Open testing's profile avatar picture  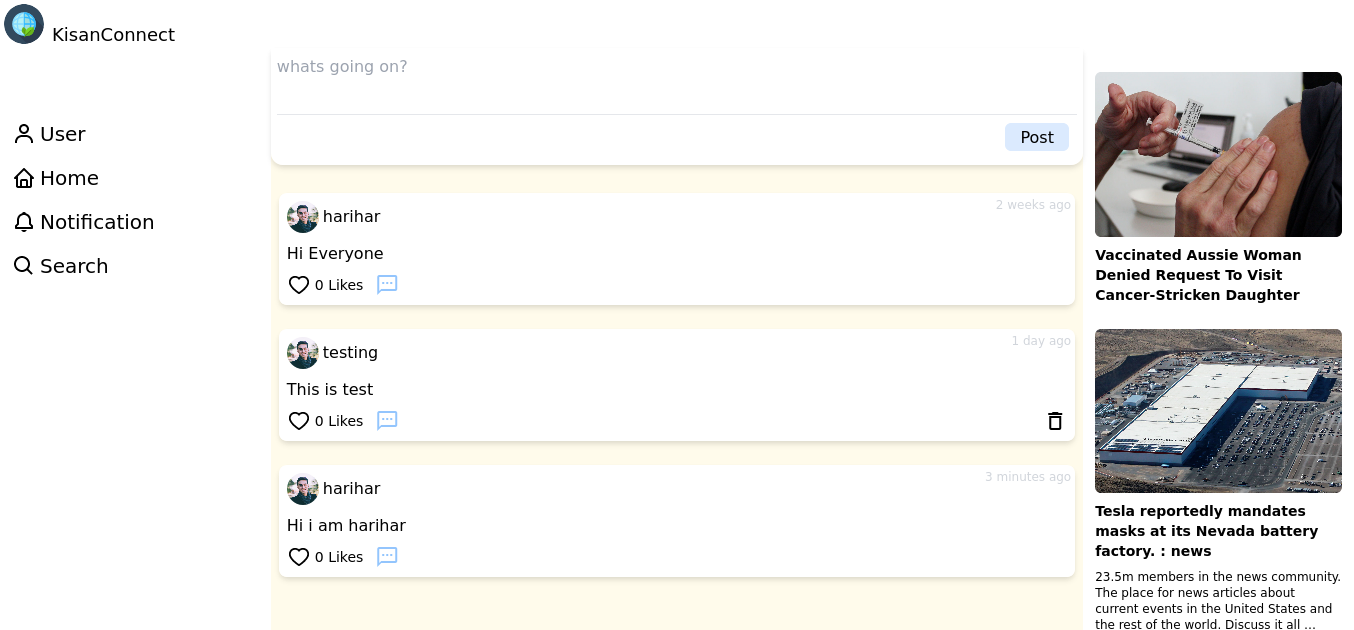click(x=302, y=352)
